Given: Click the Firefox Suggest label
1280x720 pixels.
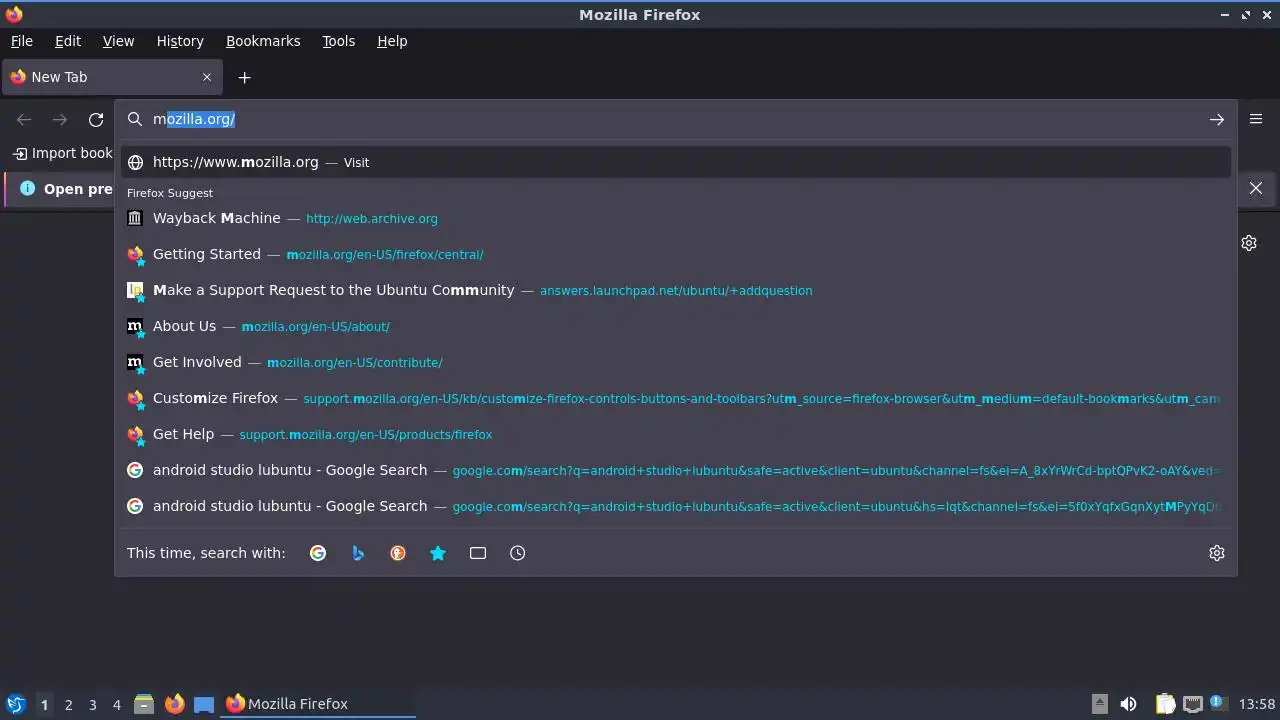Looking at the screenshot, I should pyautogui.click(x=170, y=193).
